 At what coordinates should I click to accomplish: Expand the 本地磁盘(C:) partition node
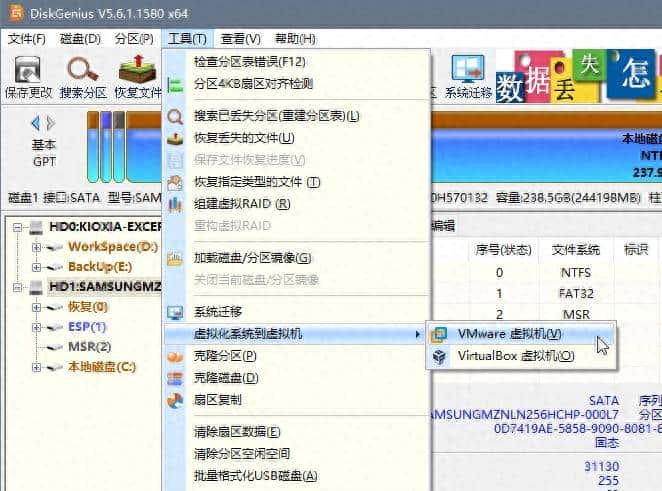coord(36,367)
